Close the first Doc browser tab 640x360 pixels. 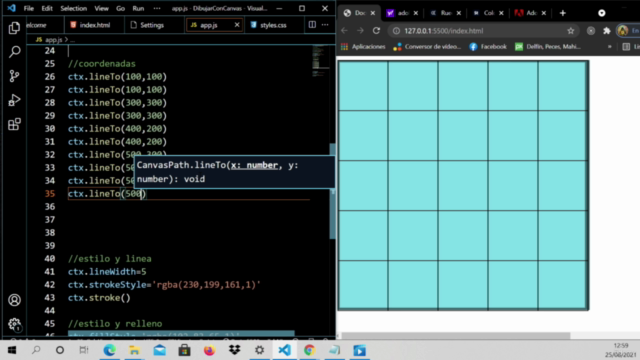[x=373, y=13]
